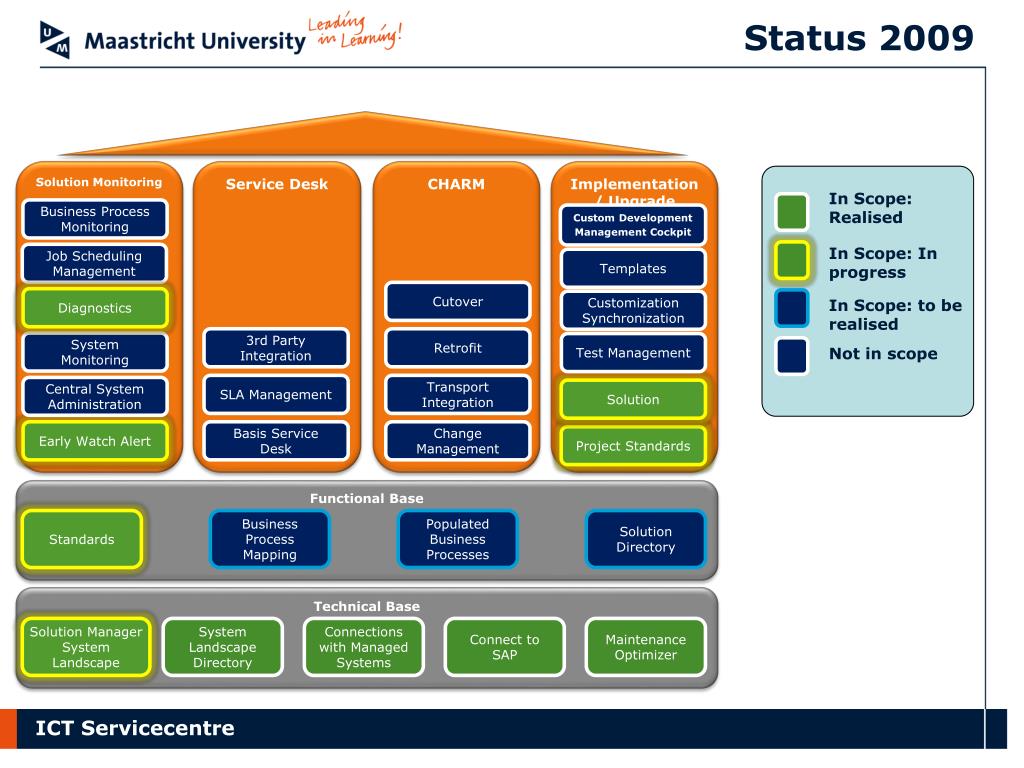1024x768 pixels.
Task: Select the Business Process Monitoring box
Action: coord(95,219)
